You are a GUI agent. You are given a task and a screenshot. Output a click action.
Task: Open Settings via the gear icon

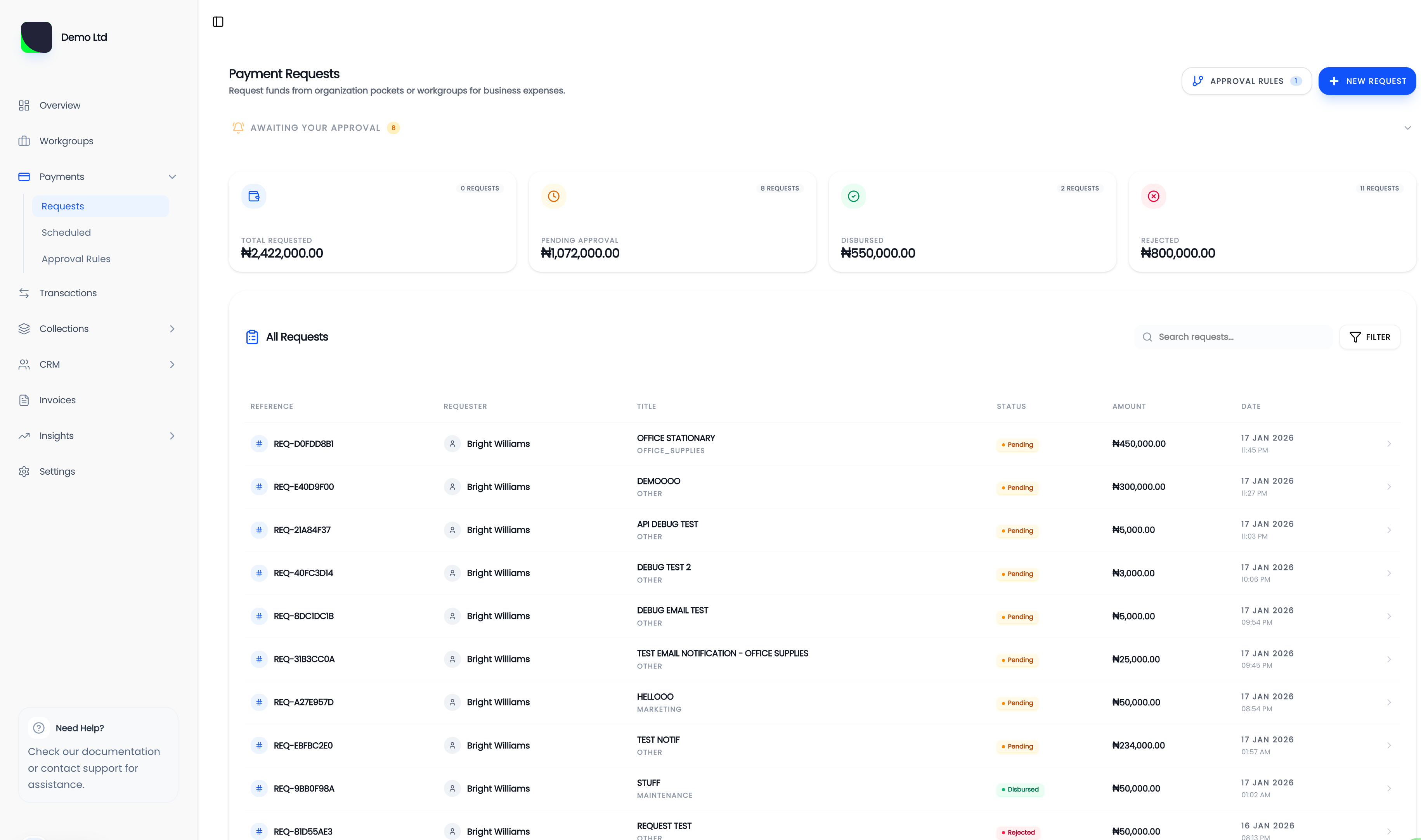pyautogui.click(x=24, y=471)
